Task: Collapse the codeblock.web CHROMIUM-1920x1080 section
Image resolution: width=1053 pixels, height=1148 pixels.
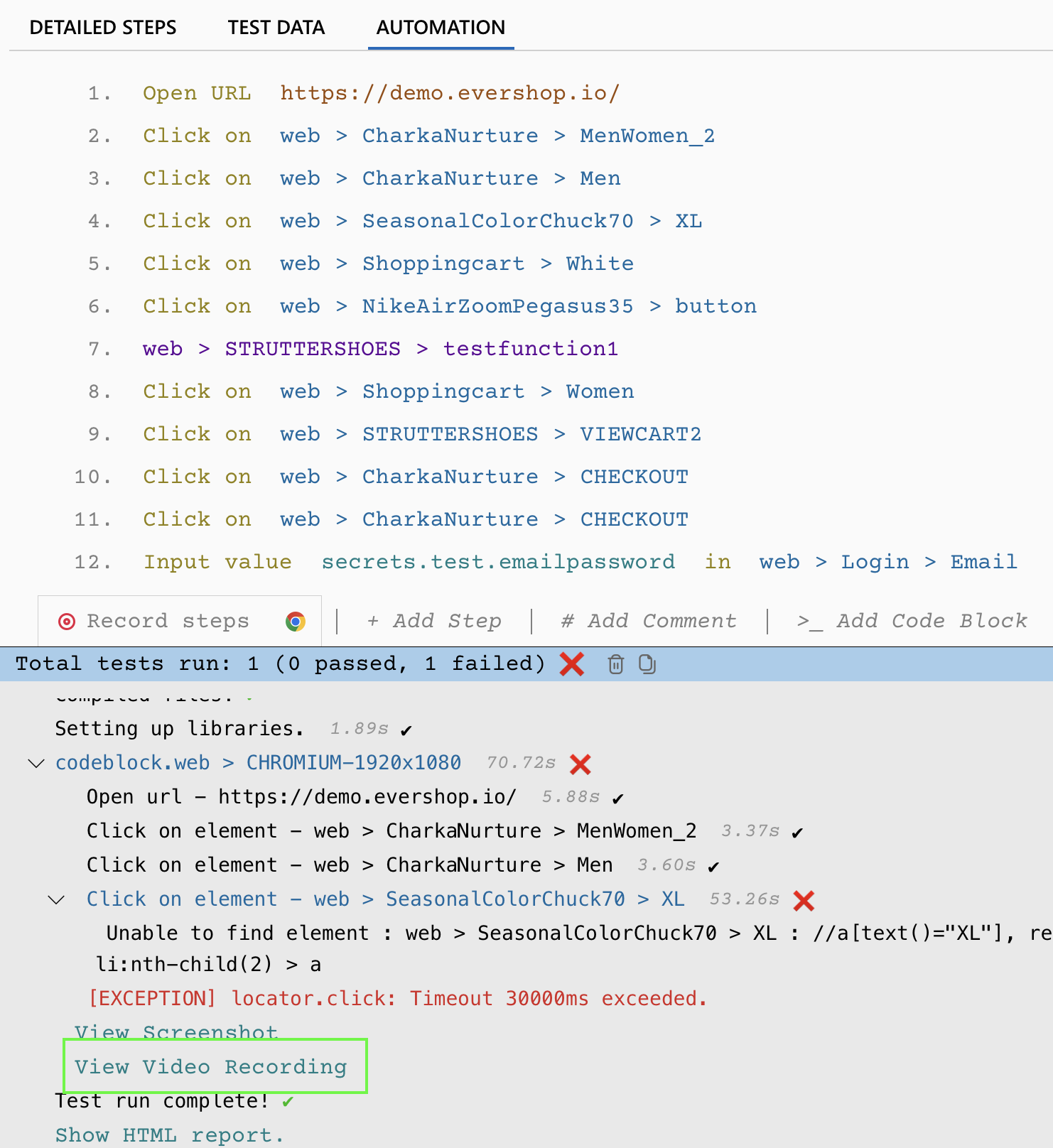Action: point(36,764)
